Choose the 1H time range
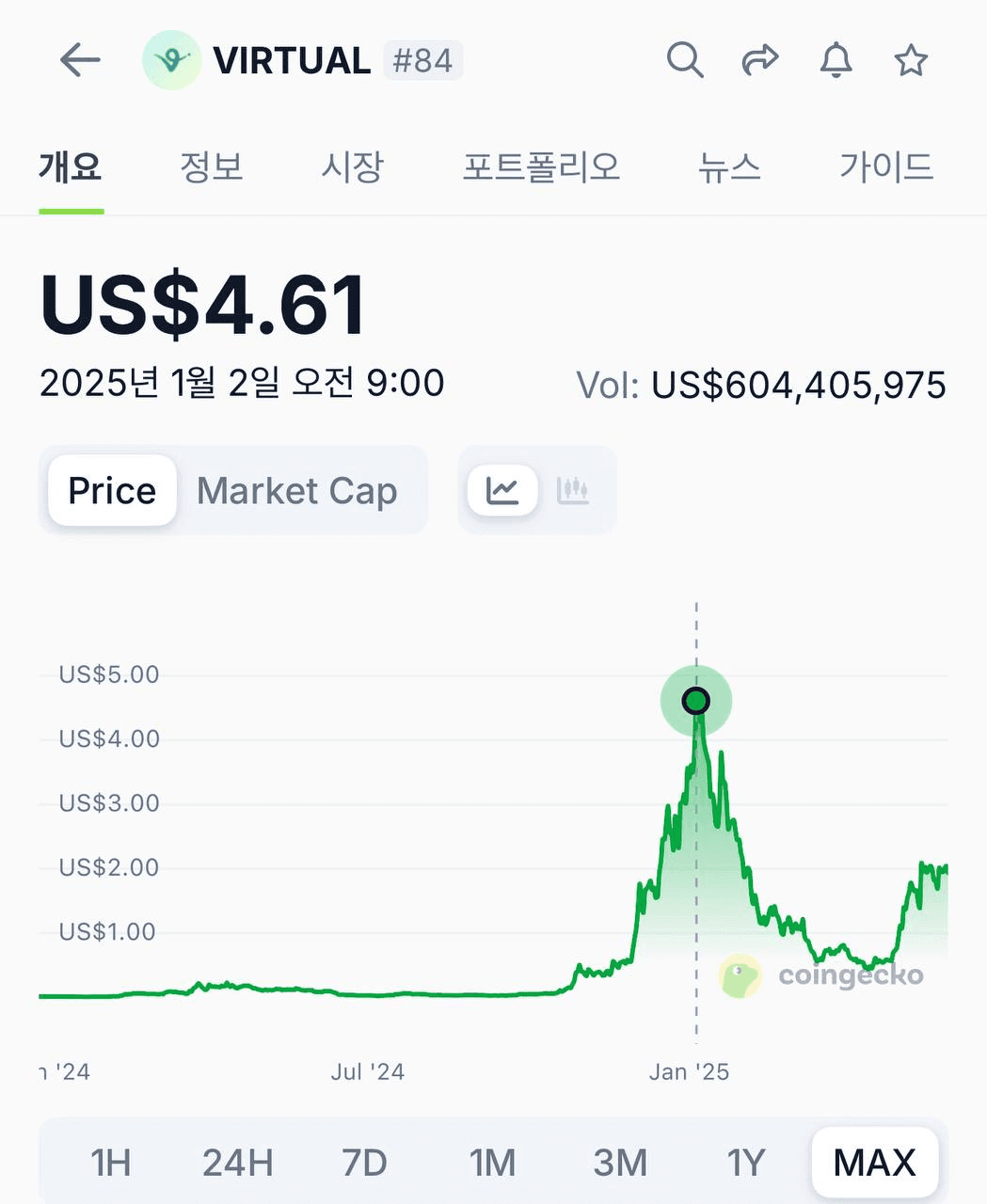The image size is (987, 1204). point(110,1163)
